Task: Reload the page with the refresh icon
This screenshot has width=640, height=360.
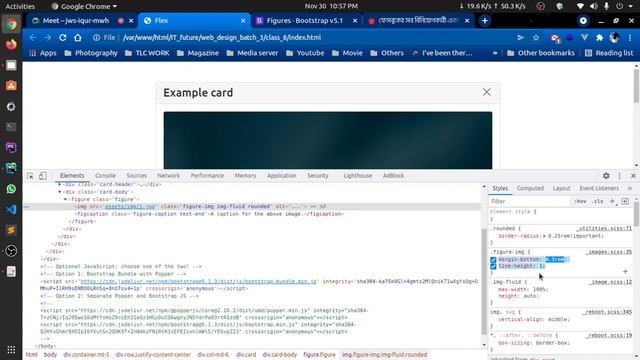Action: pyautogui.click(x=62, y=38)
